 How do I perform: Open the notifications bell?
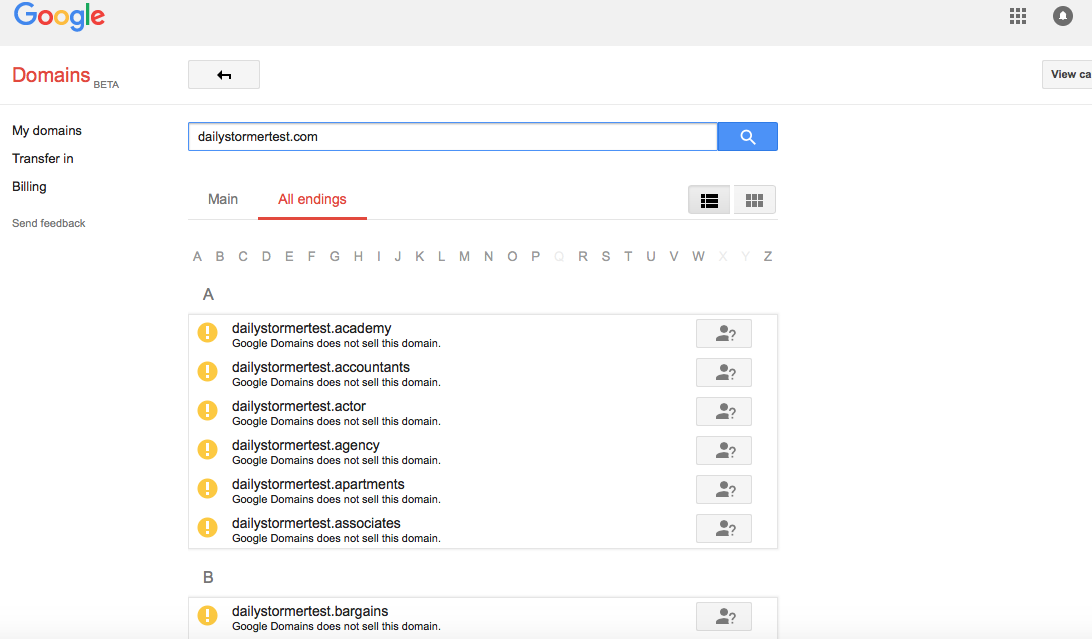(x=1063, y=16)
